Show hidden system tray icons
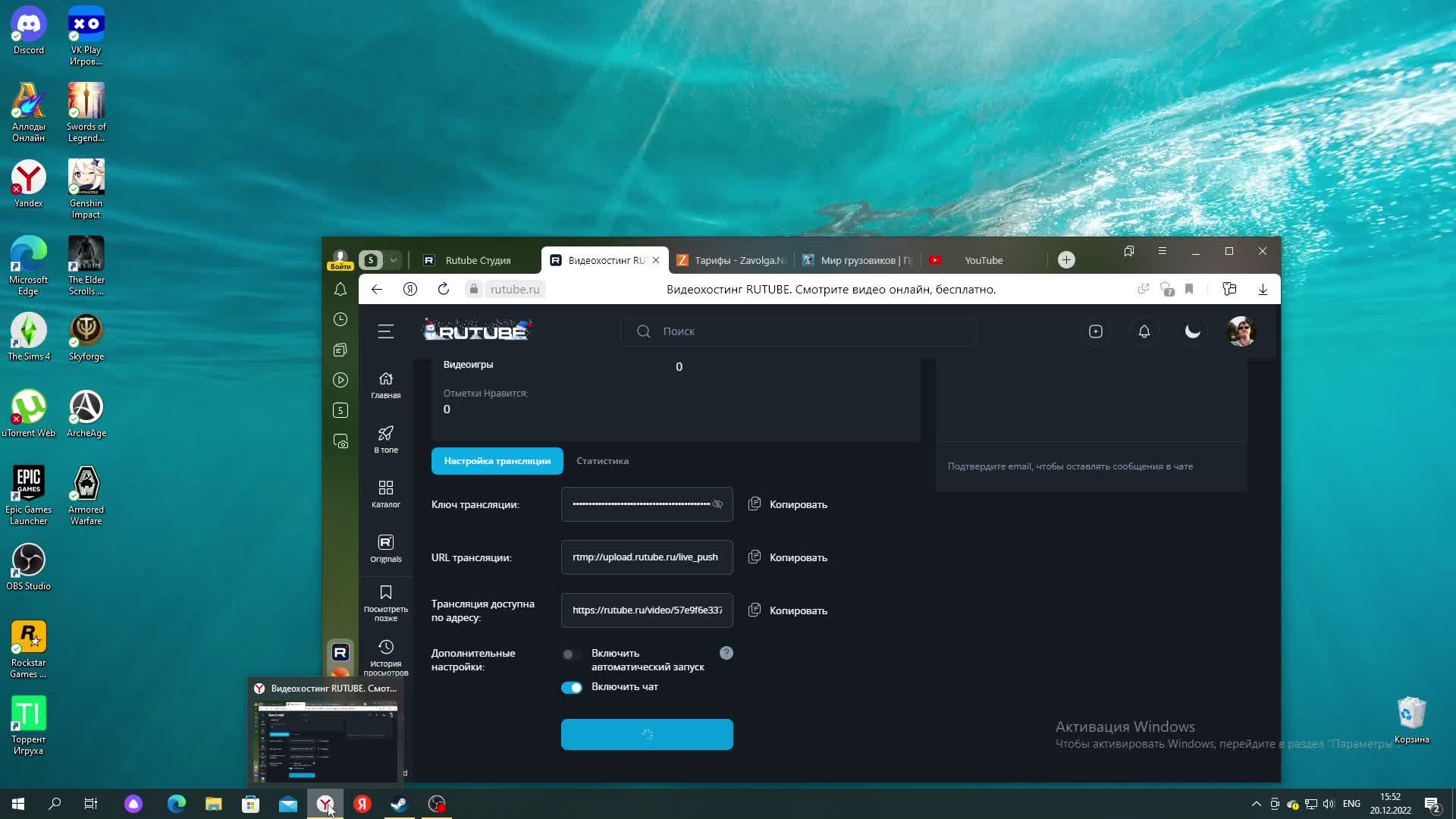This screenshot has width=1456, height=819. click(x=1256, y=804)
